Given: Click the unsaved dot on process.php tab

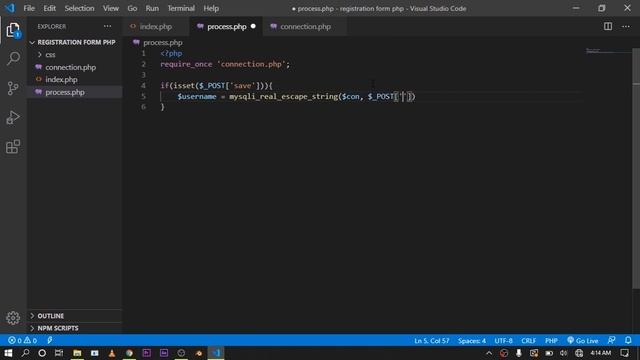Looking at the screenshot, I should click(253, 27).
